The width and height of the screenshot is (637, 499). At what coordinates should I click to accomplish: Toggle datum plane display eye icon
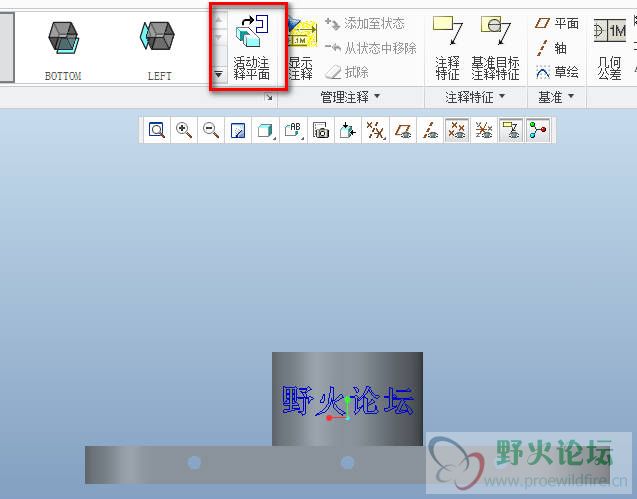403,130
